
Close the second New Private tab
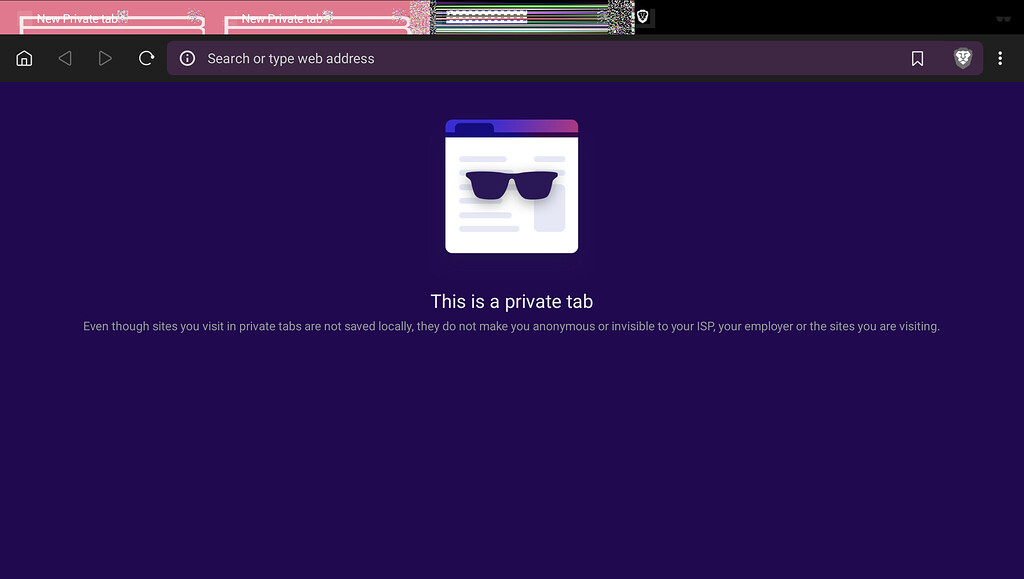point(399,16)
